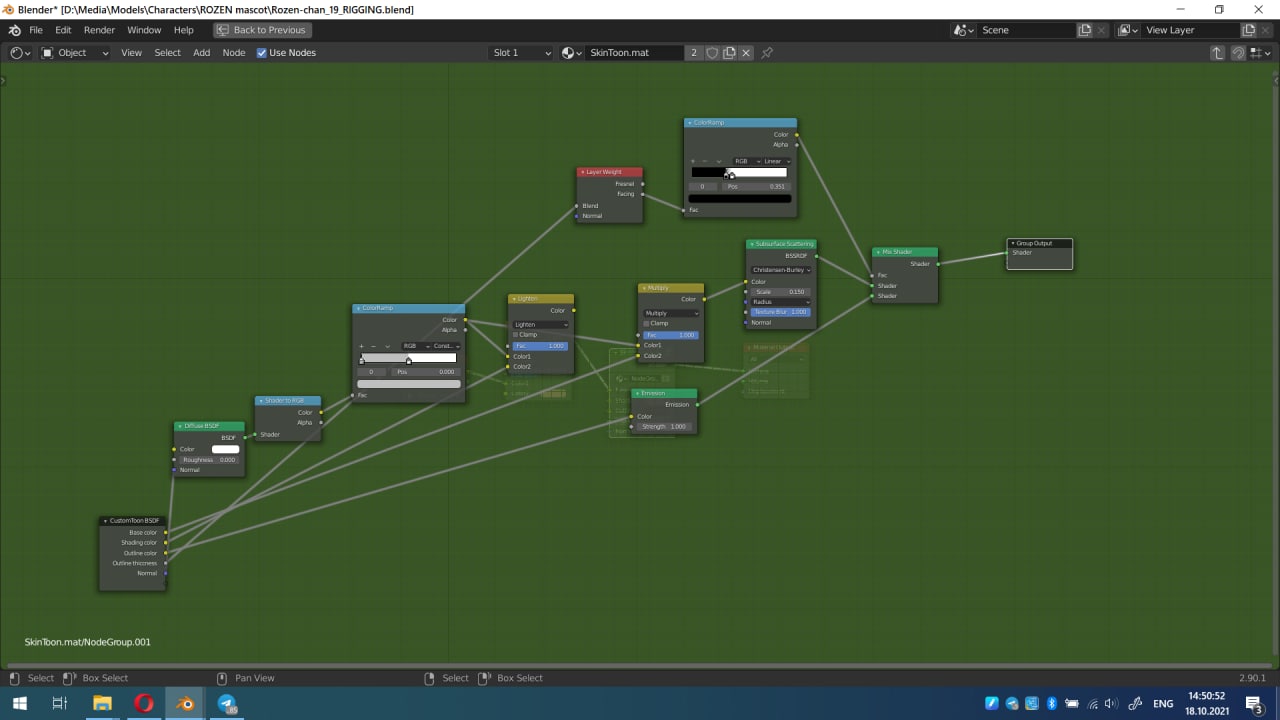Collapse the Diffuse BSDF node
The image size is (1280, 720).
pyautogui.click(x=180, y=426)
